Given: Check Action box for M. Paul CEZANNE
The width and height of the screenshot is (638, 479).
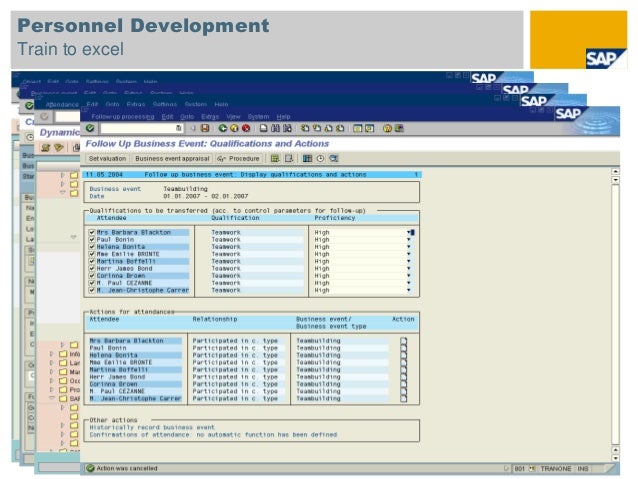Looking at the screenshot, I should [403, 391].
